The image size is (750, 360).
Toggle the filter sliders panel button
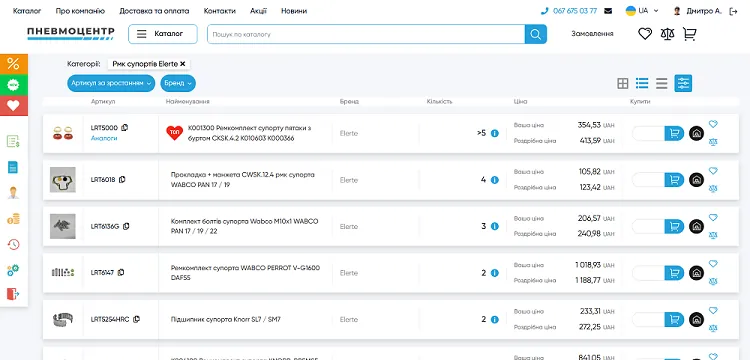[683, 83]
